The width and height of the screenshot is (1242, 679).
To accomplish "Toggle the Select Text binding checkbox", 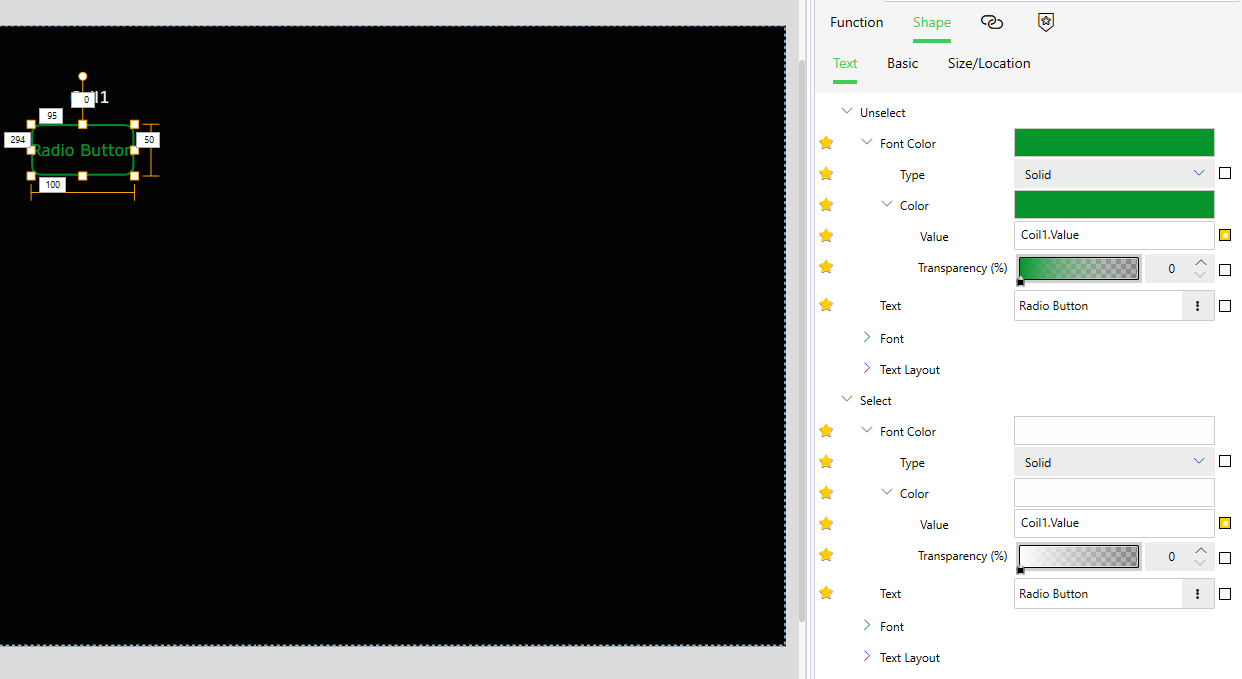I will pos(1225,594).
